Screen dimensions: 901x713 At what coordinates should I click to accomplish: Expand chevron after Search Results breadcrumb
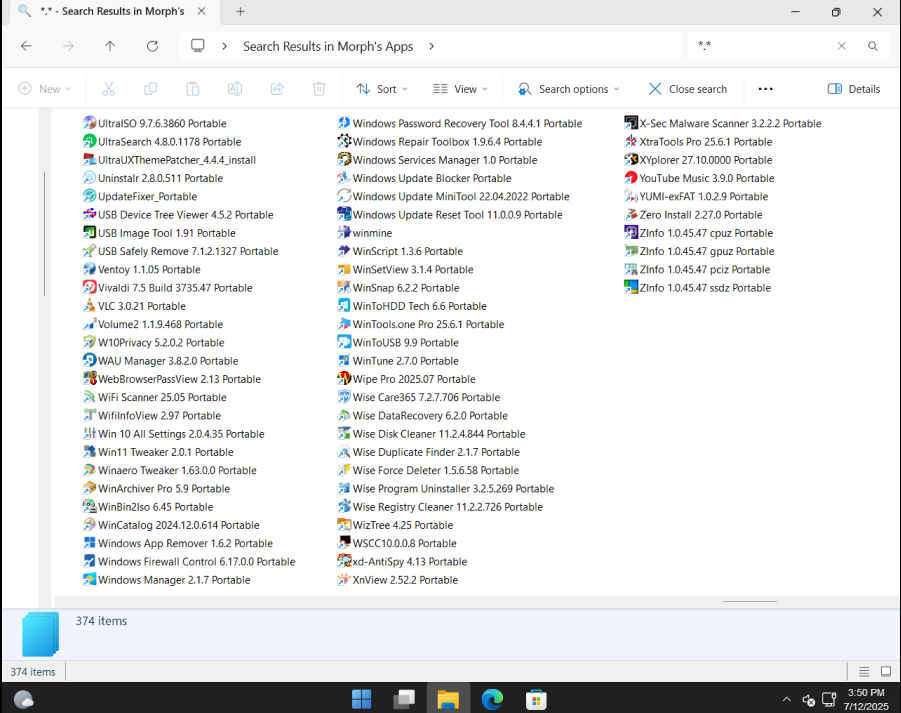click(x=432, y=46)
